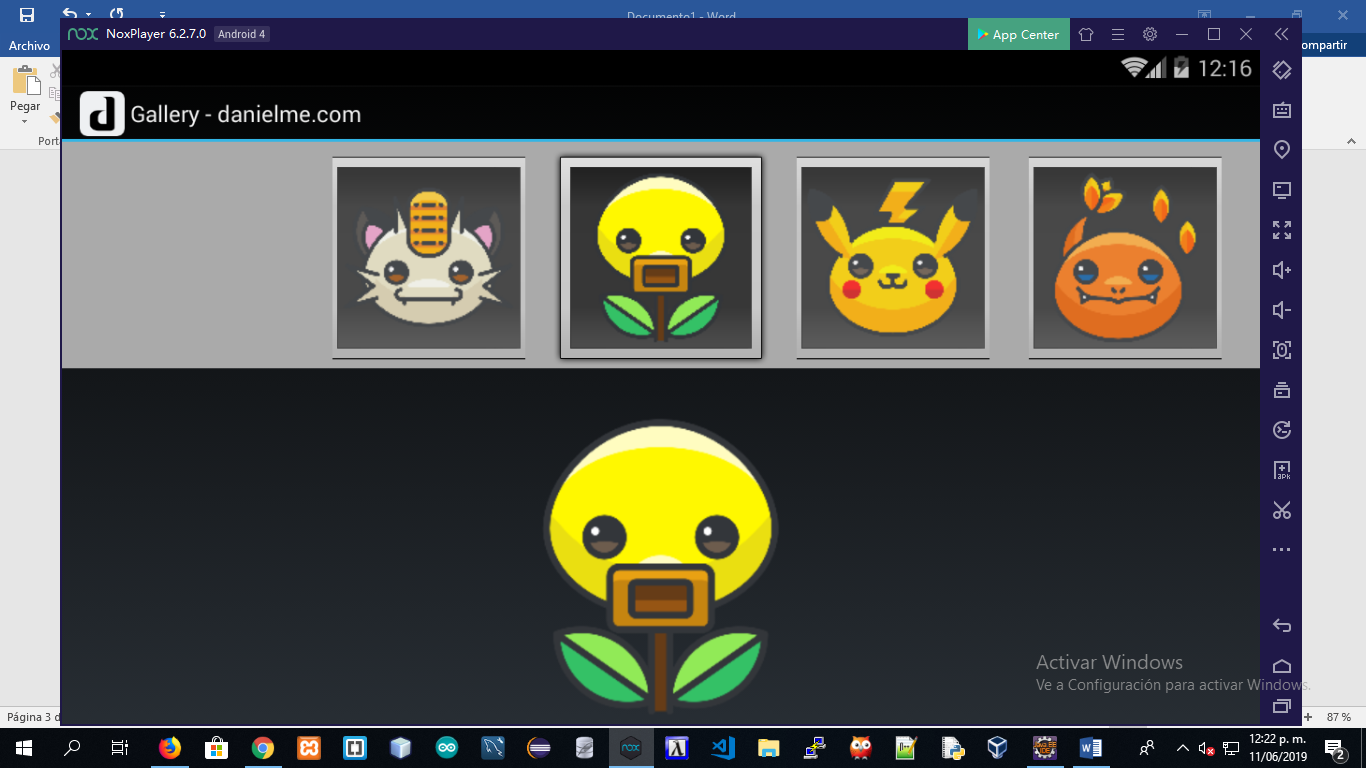The height and width of the screenshot is (768, 1366).
Task: Toggle NoxPlayer fullscreen mode
Action: pyautogui.click(x=1282, y=230)
